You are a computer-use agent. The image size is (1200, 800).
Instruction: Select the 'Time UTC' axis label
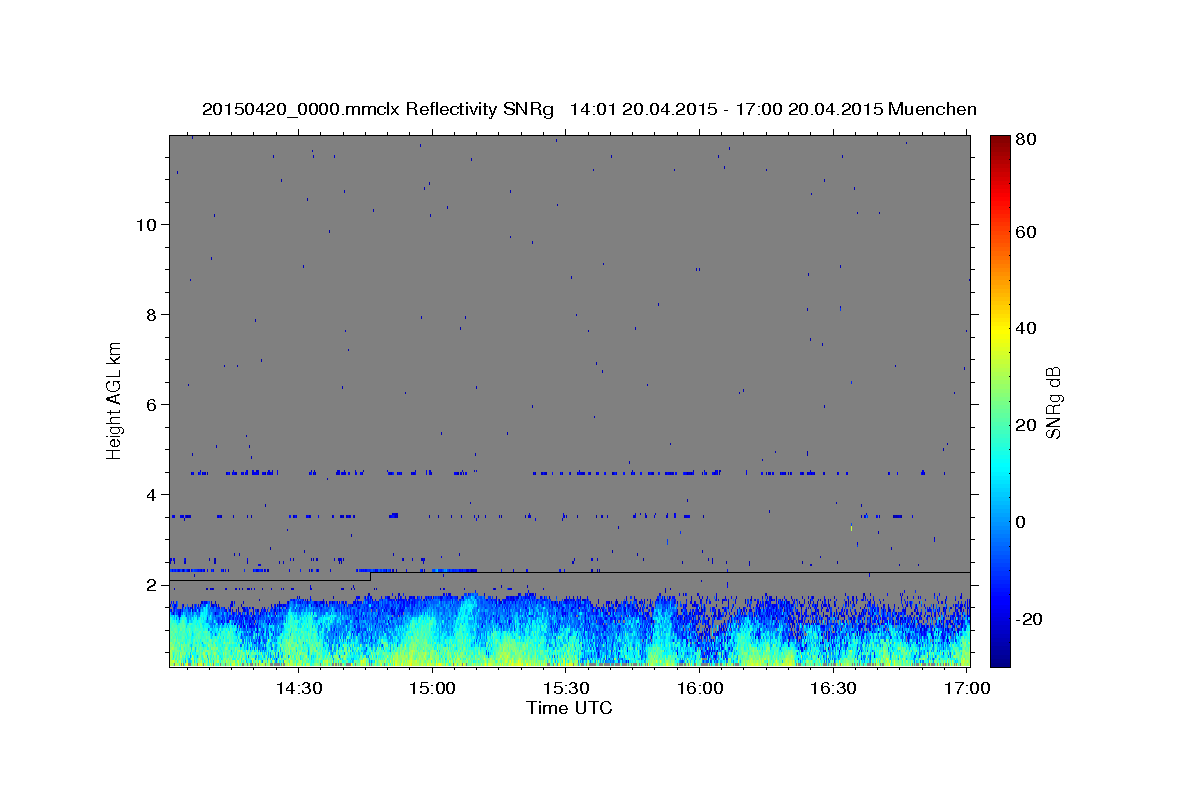tap(569, 708)
